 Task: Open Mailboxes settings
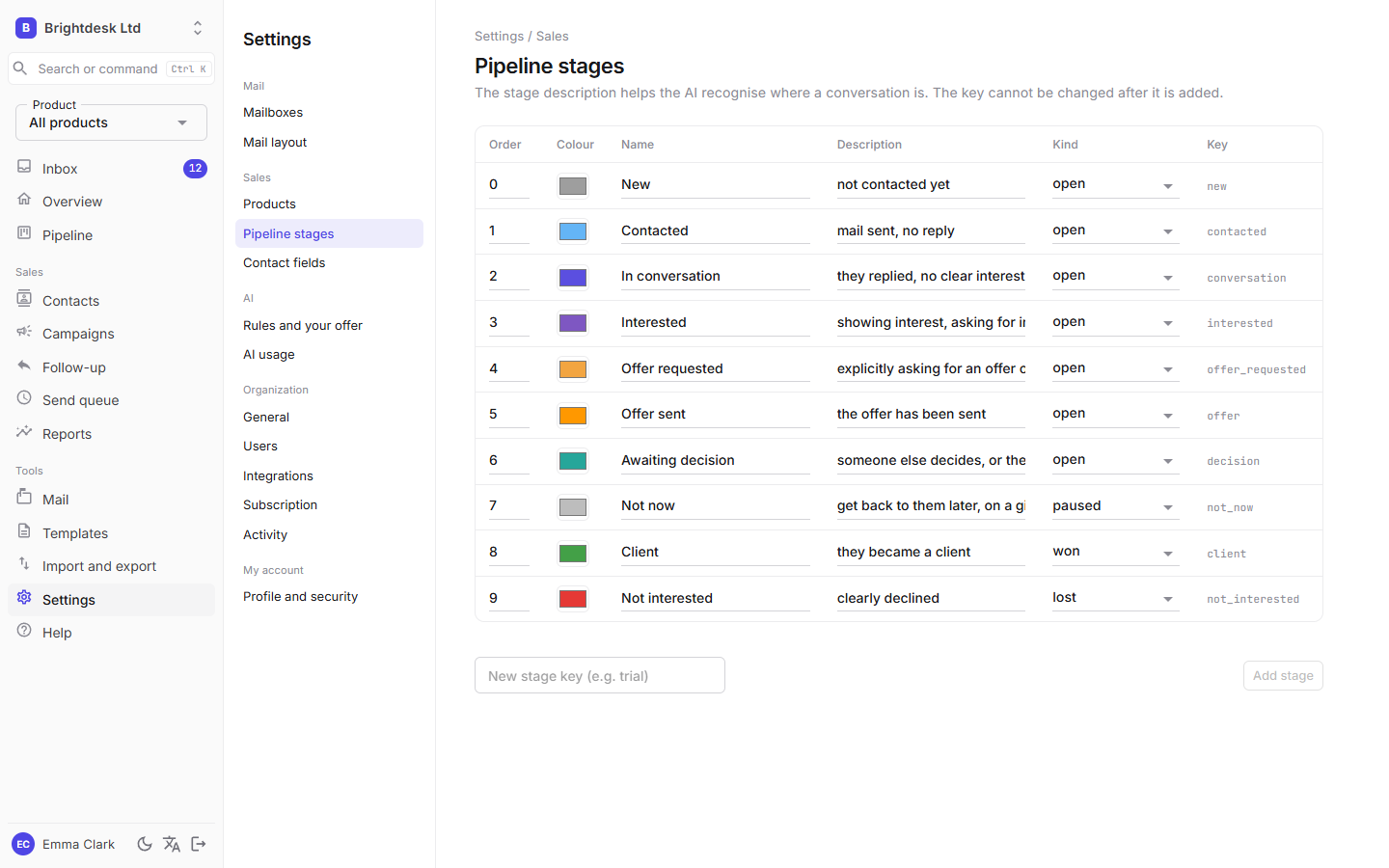[x=329, y=113]
